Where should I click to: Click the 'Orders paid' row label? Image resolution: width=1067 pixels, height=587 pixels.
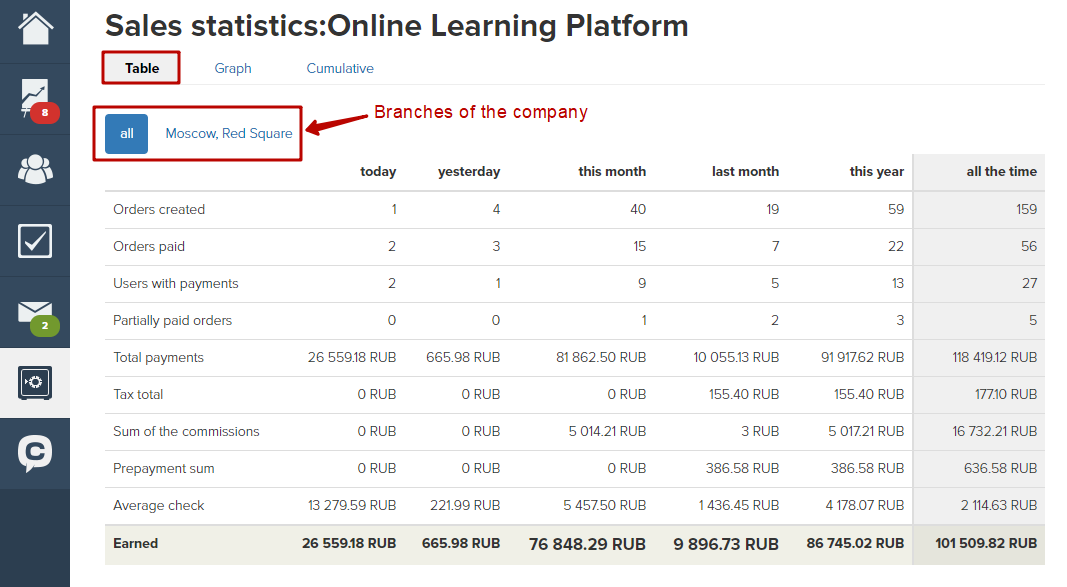pyautogui.click(x=149, y=246)
